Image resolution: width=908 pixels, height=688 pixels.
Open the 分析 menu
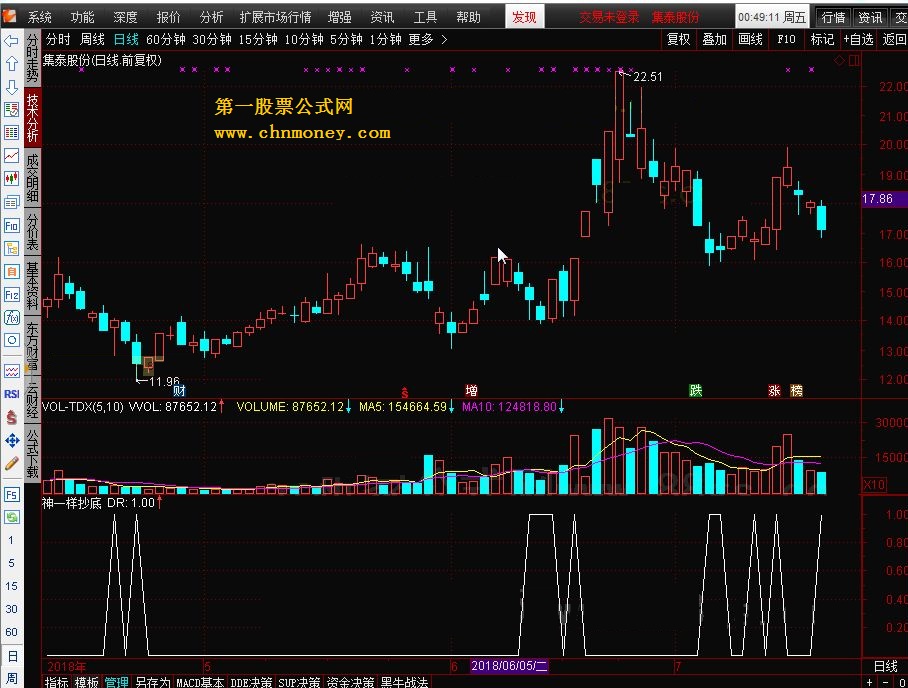point(211,17)
